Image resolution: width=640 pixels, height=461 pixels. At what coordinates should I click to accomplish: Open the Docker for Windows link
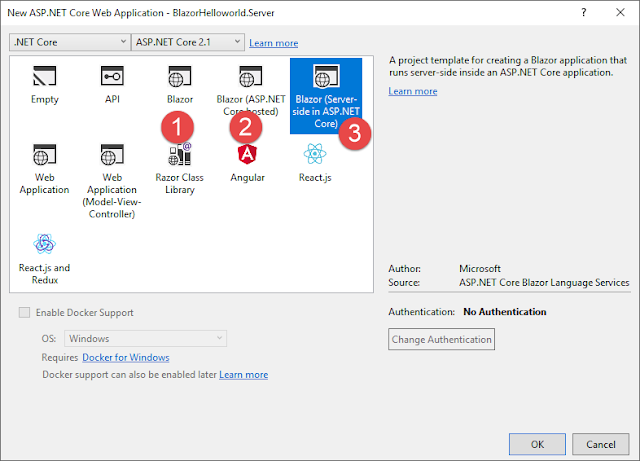pos(126,358)
